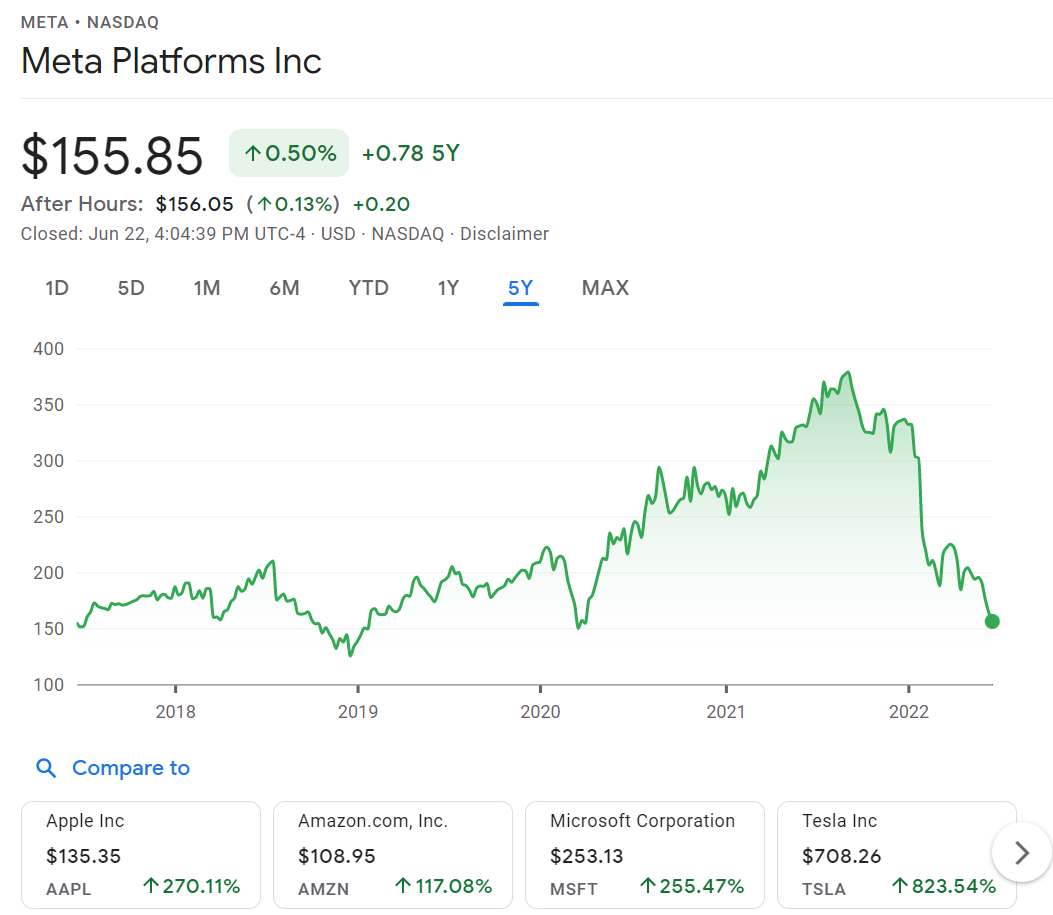Image resolution: width=1053 pixels, height=915 pixels.
Task: Click the green up arrow in the 0.50% badge
Action: (x=252, y=153)
